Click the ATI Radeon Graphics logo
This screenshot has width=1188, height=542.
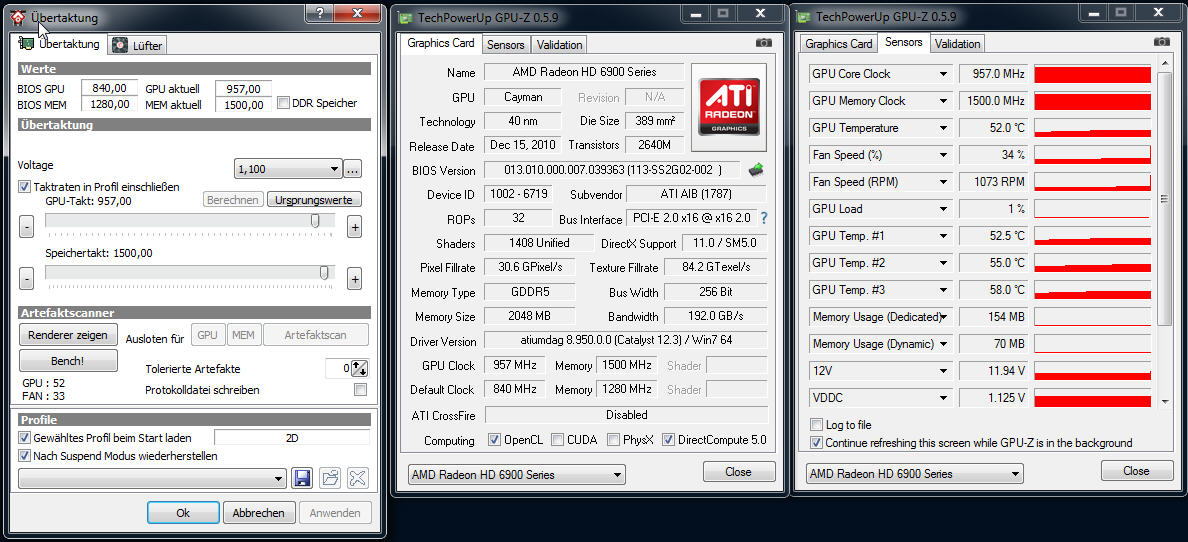(x=728, y=105)
